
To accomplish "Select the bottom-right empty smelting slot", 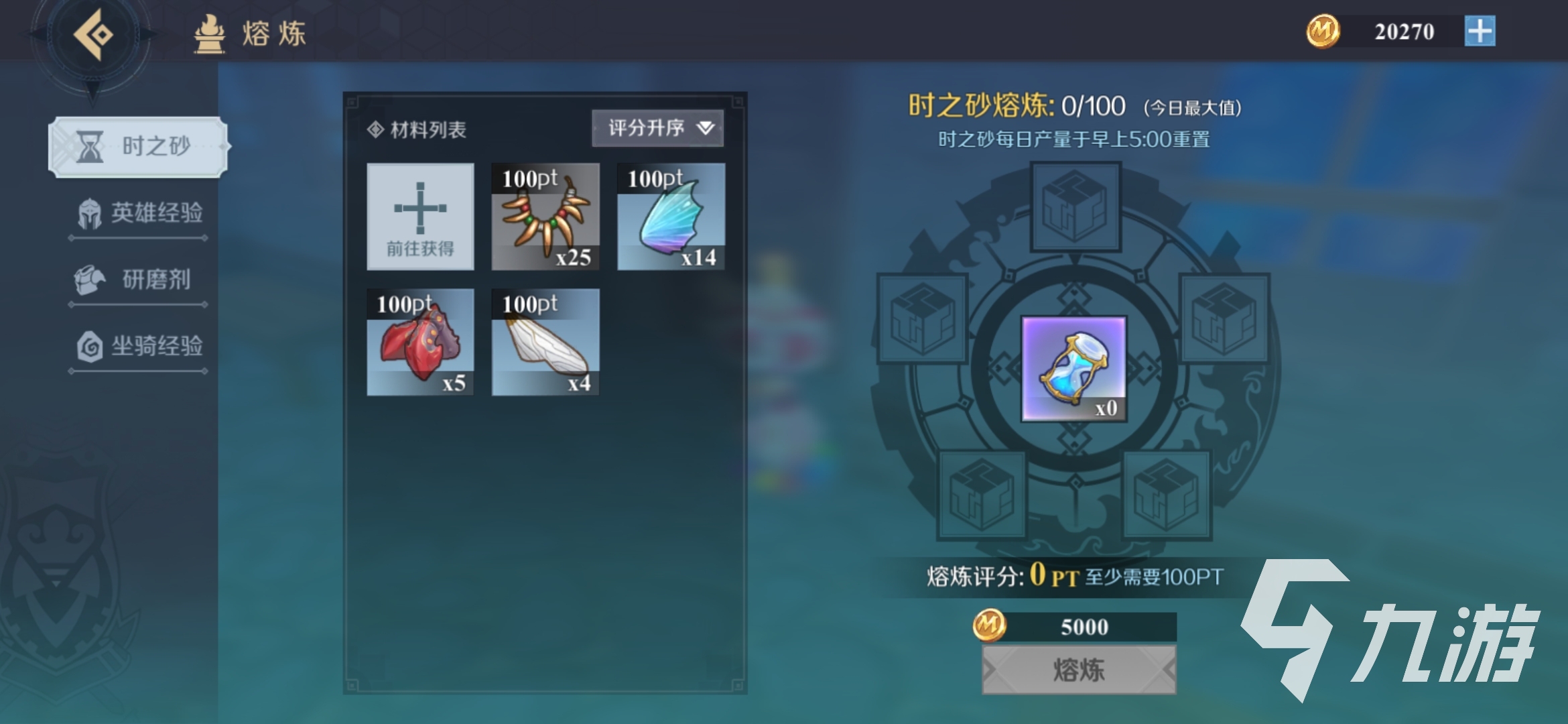I will (x=1167, y=495).
